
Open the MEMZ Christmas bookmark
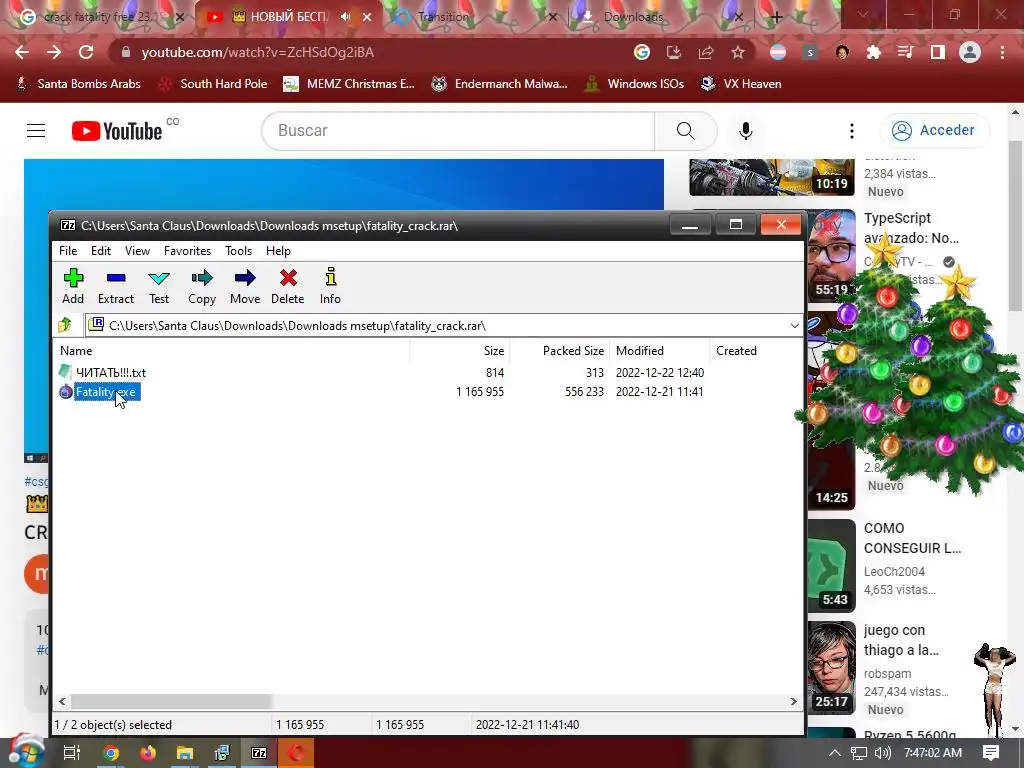349,84
